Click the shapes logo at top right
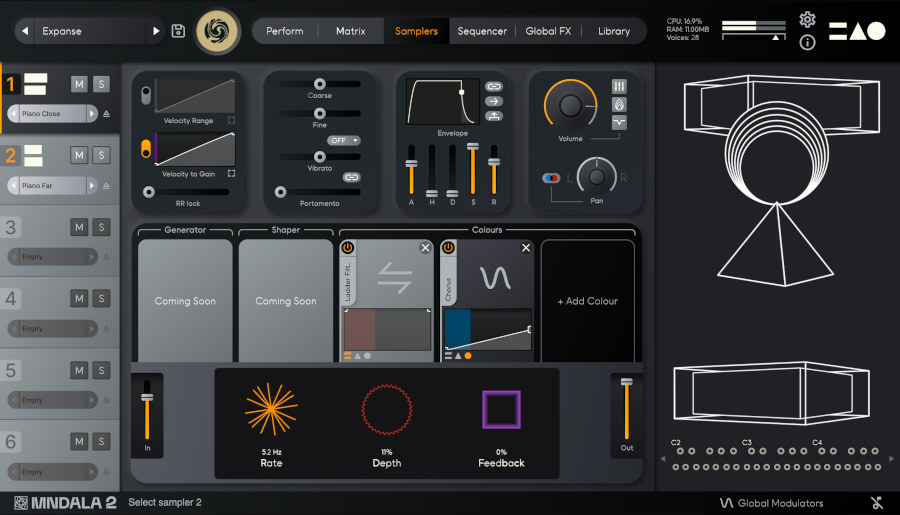Viewport: 900px width, 515px height. click(857, 31)
